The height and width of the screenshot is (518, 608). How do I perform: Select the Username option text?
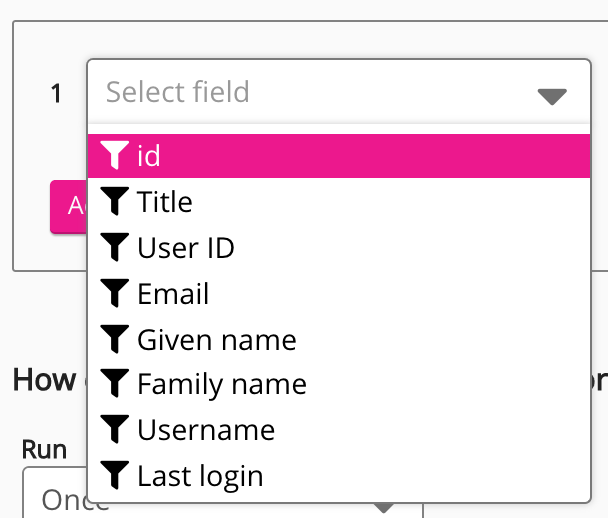206,430
